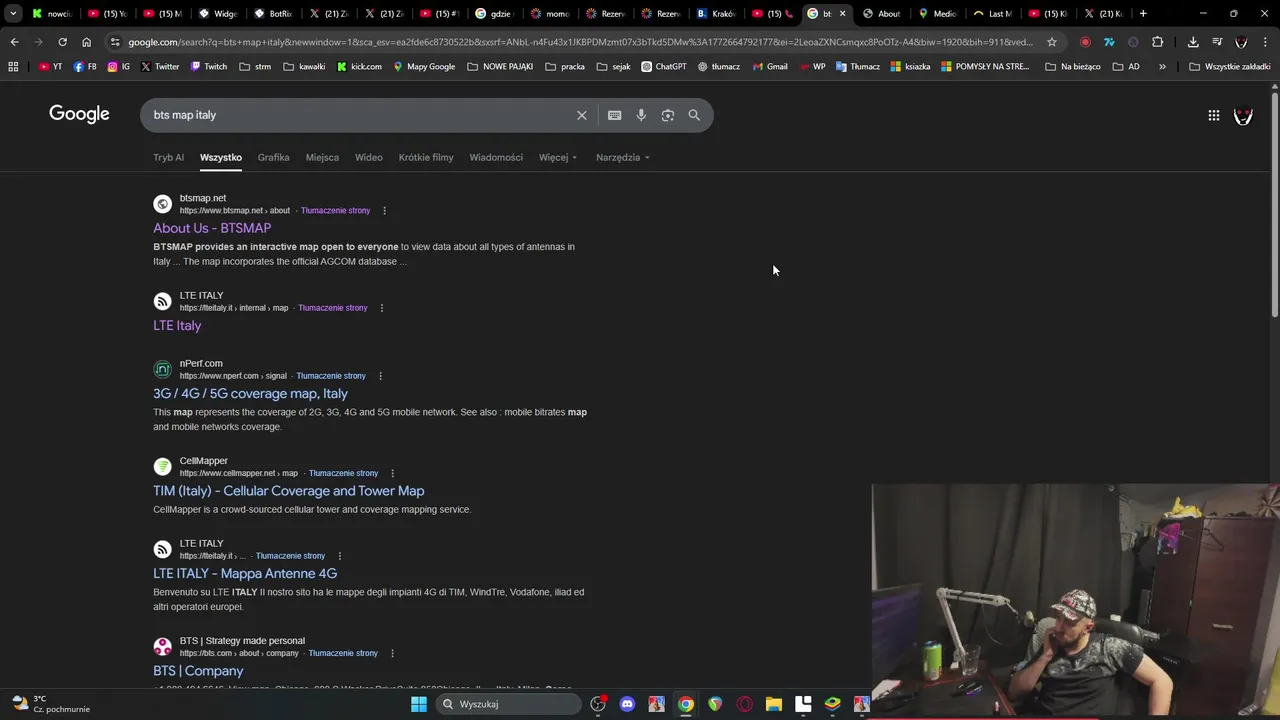Viewport: 1280px width, 720px height.
Task: Open Opera GX from the taskbar
Action: point(744,704)
